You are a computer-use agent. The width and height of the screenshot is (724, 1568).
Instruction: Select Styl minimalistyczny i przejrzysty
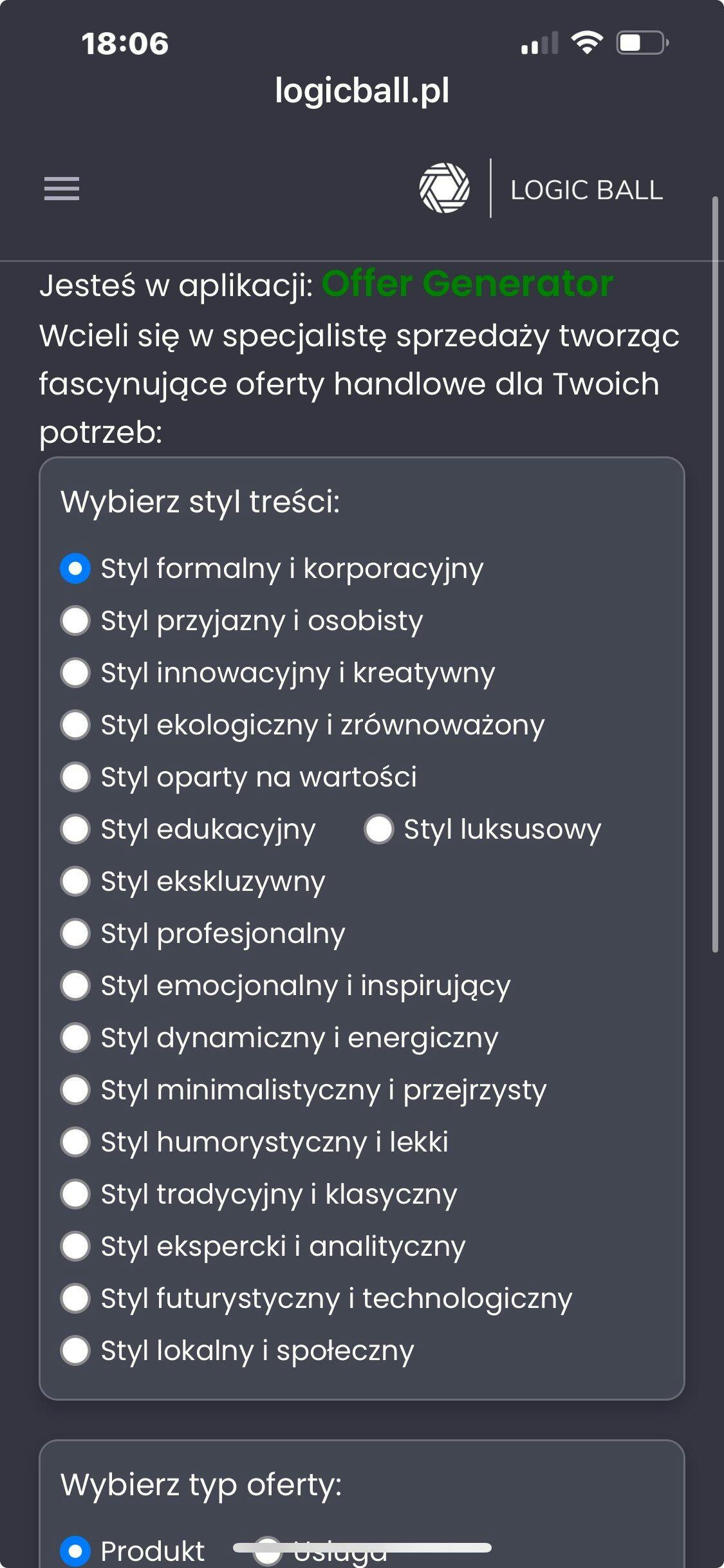[75, 1090]
